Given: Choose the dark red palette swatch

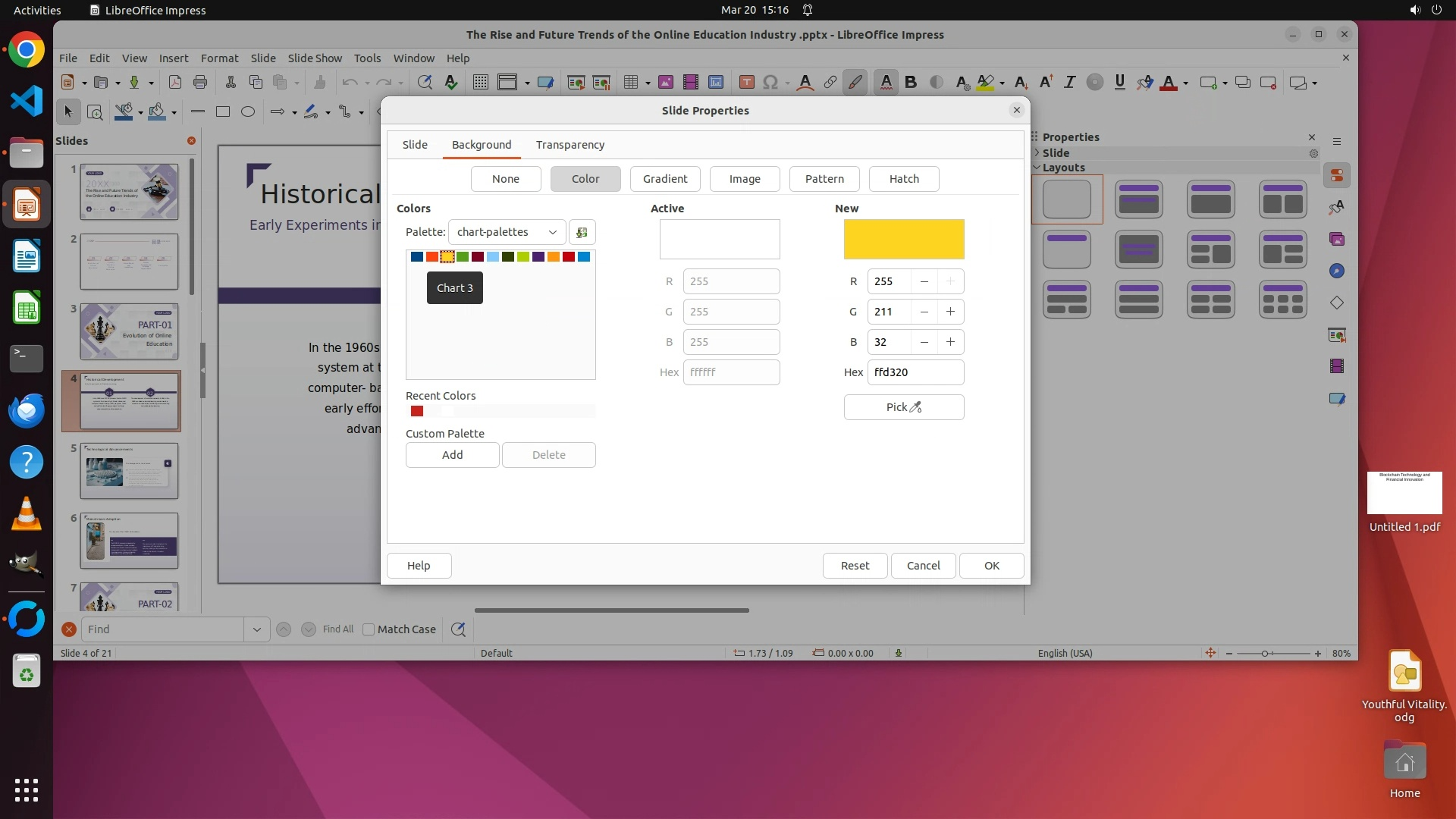Looking at the screenshot, I should coord(478,257).
